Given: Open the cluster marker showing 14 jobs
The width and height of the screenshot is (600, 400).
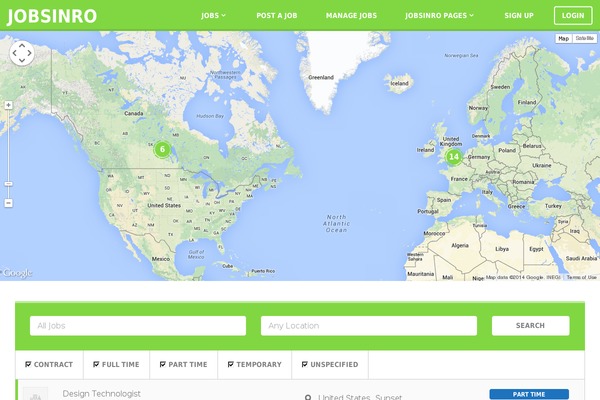Looking at the screenshot, I should tap(454, 157).
